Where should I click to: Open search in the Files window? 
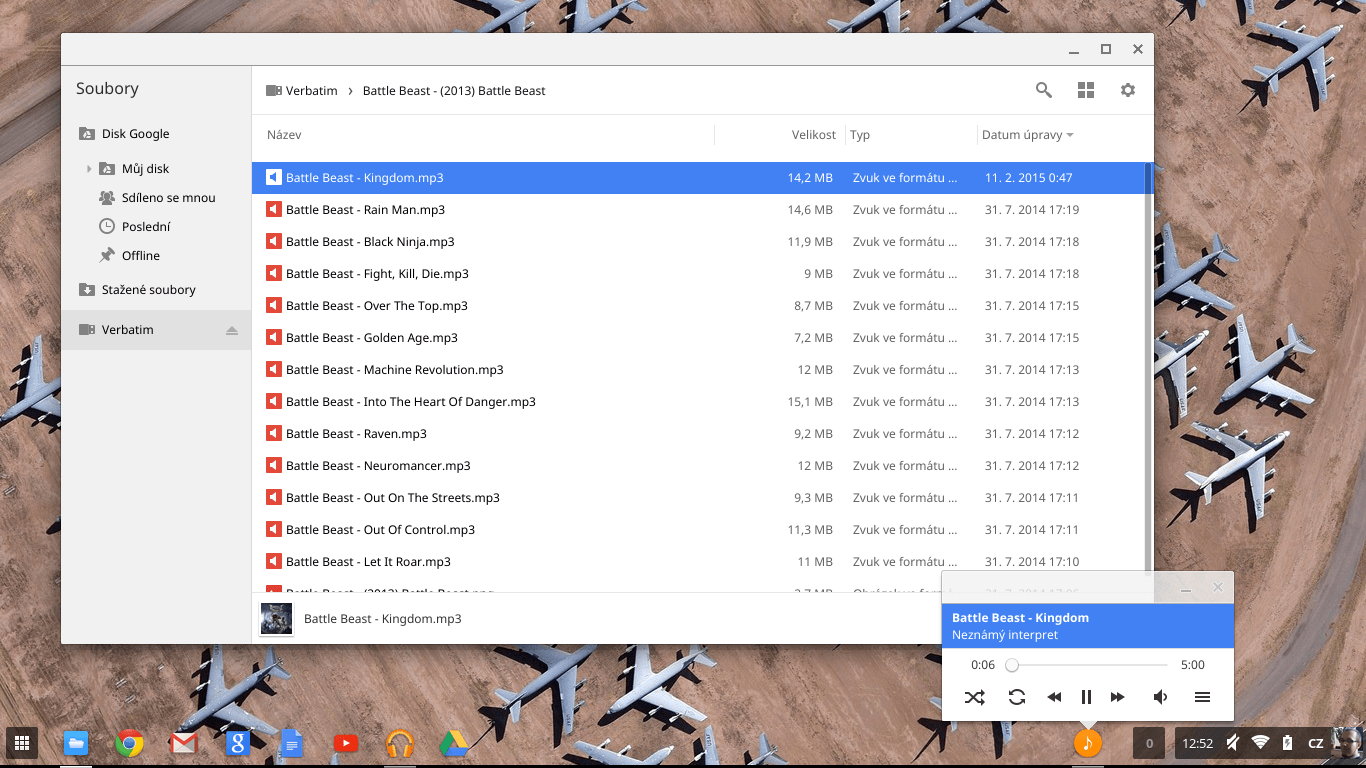[x=1043, y=90]
